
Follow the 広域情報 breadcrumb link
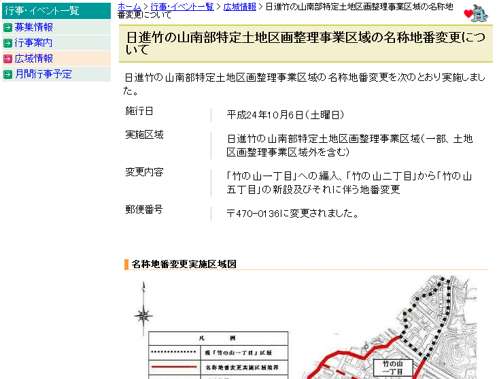point(240,6)
